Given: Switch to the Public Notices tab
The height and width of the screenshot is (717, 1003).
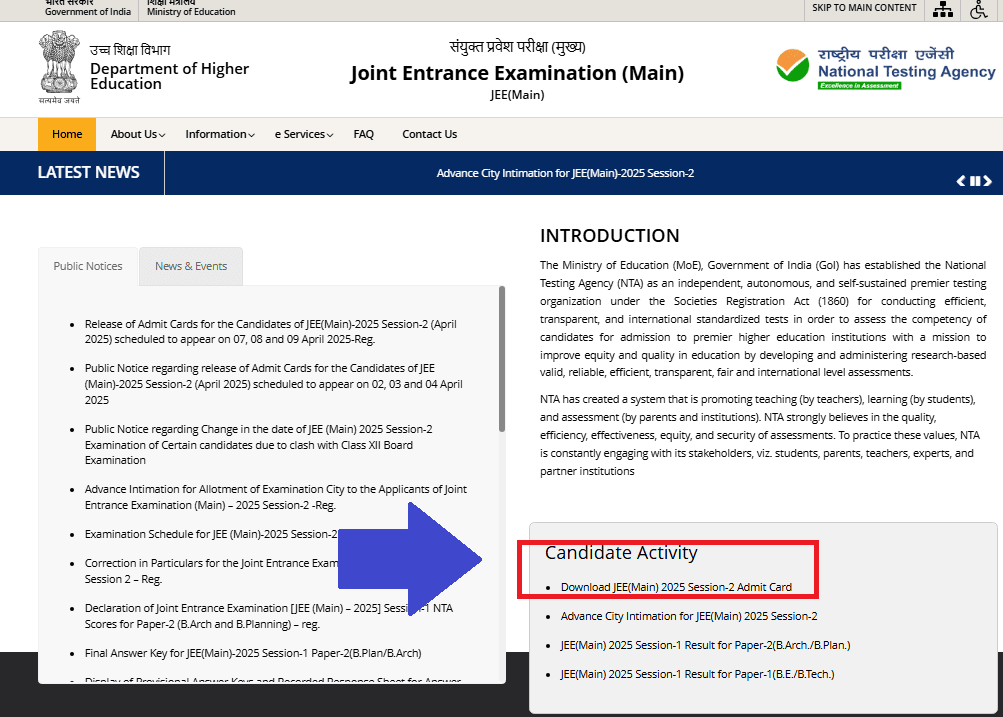Looking at the screenshot, I should tap(87, 266).
